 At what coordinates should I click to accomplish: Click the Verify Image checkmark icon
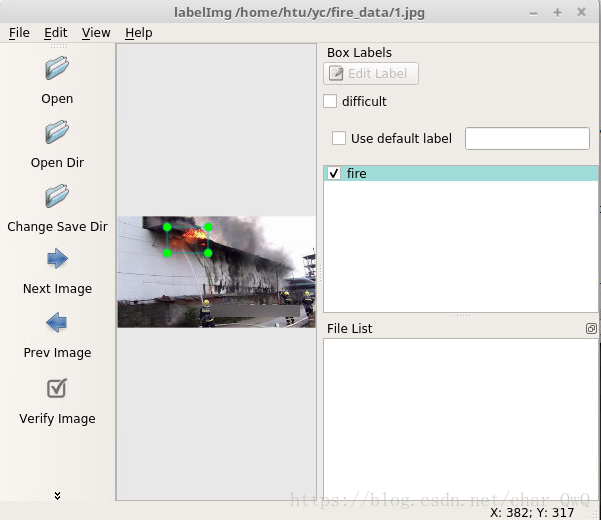[57, 388]
